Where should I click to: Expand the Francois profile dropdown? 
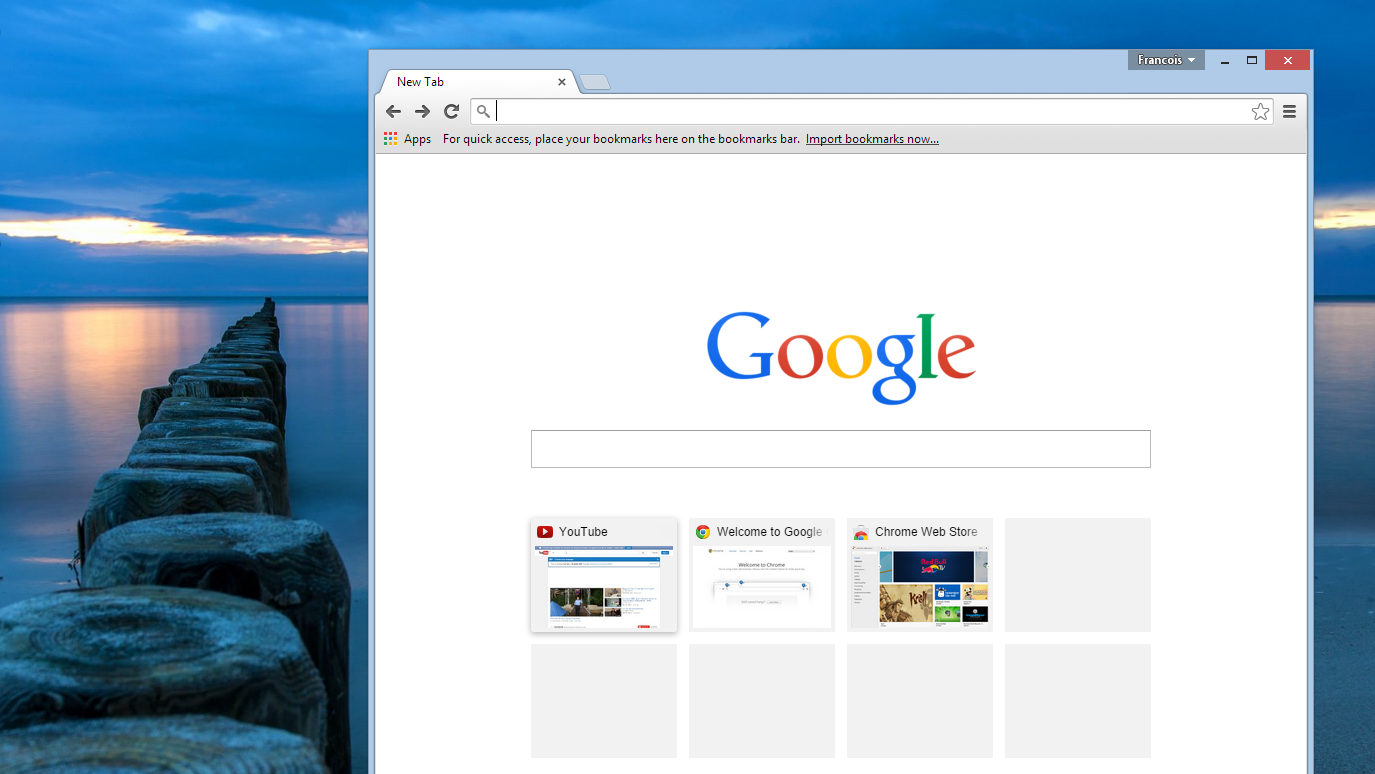[1166, 60]
